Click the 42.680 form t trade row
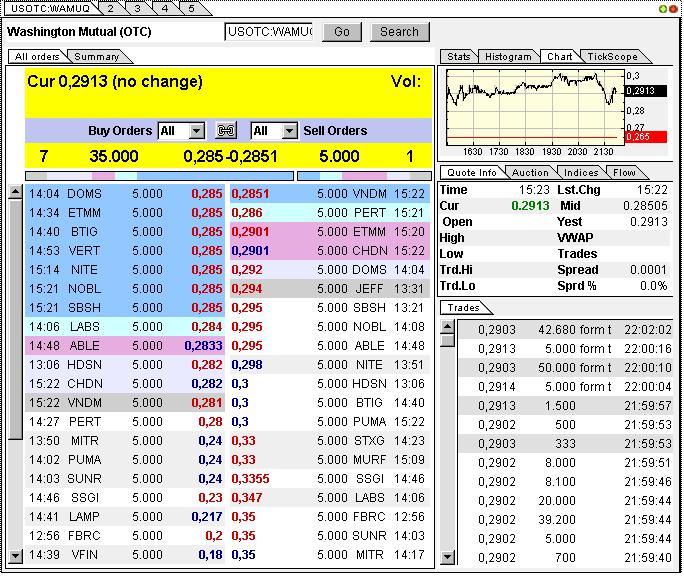Image resolution: width=684 pixels, height=577 pixels. click(565, 330)
